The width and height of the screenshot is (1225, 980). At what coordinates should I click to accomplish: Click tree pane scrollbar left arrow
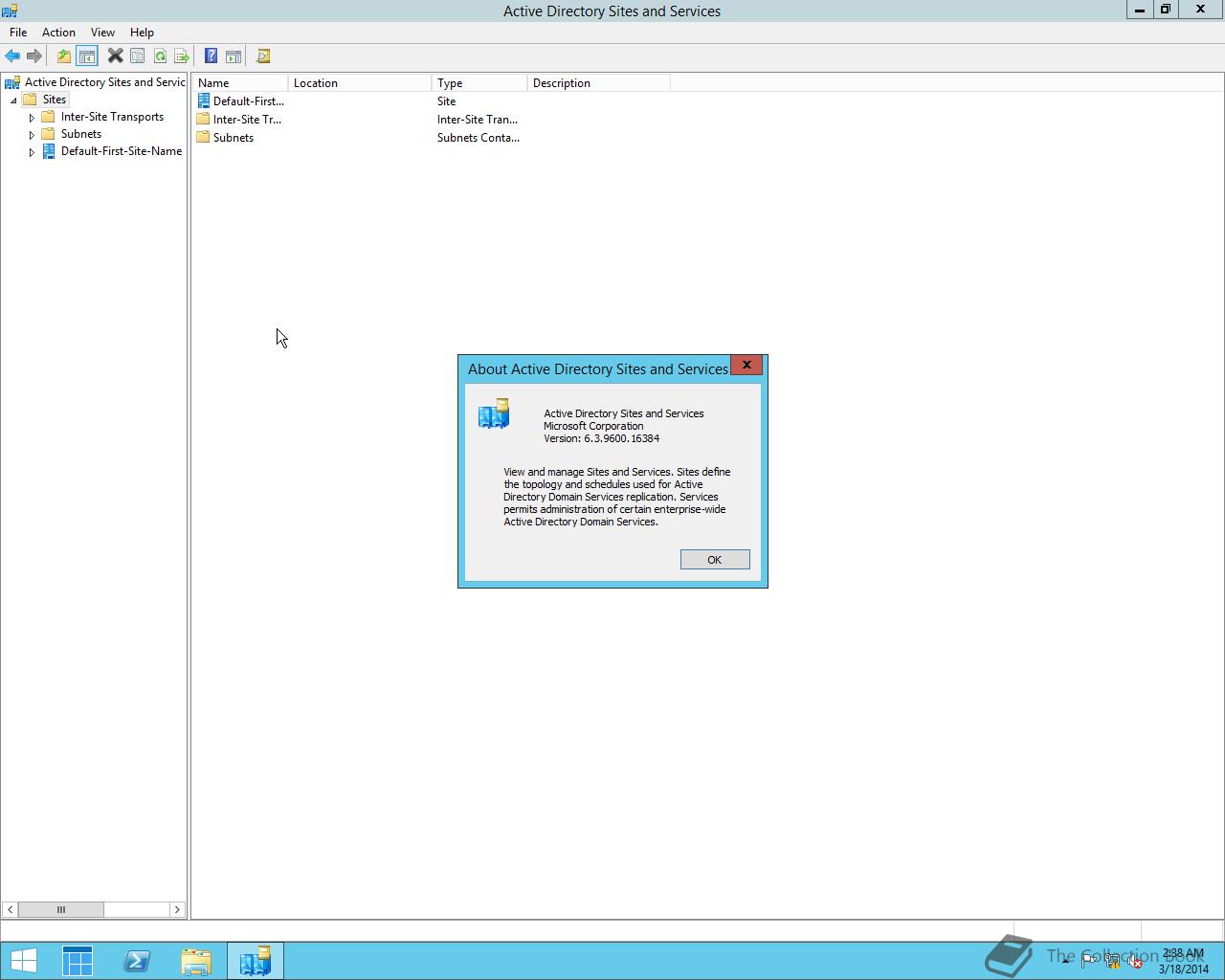[10, 909]
